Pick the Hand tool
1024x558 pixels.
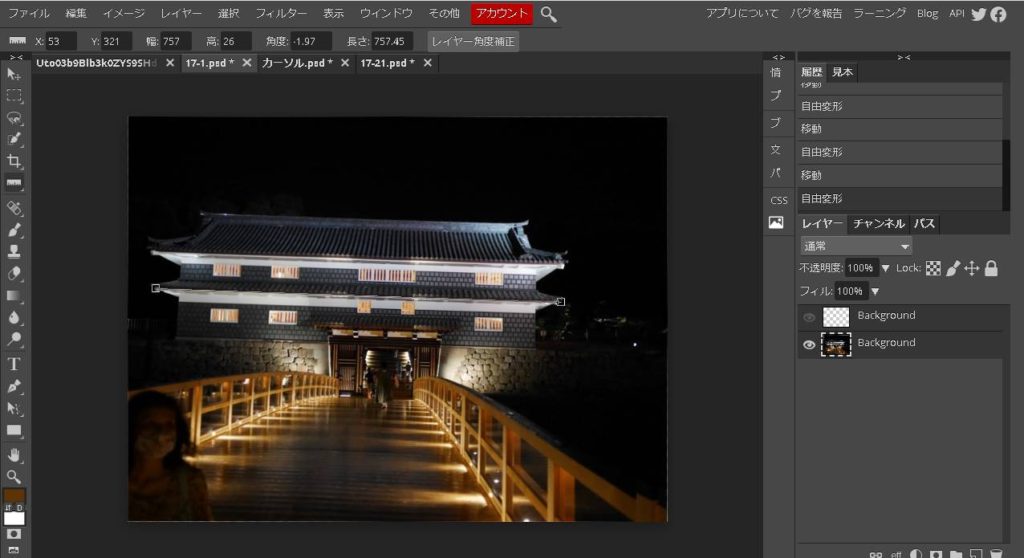[14, 455]
